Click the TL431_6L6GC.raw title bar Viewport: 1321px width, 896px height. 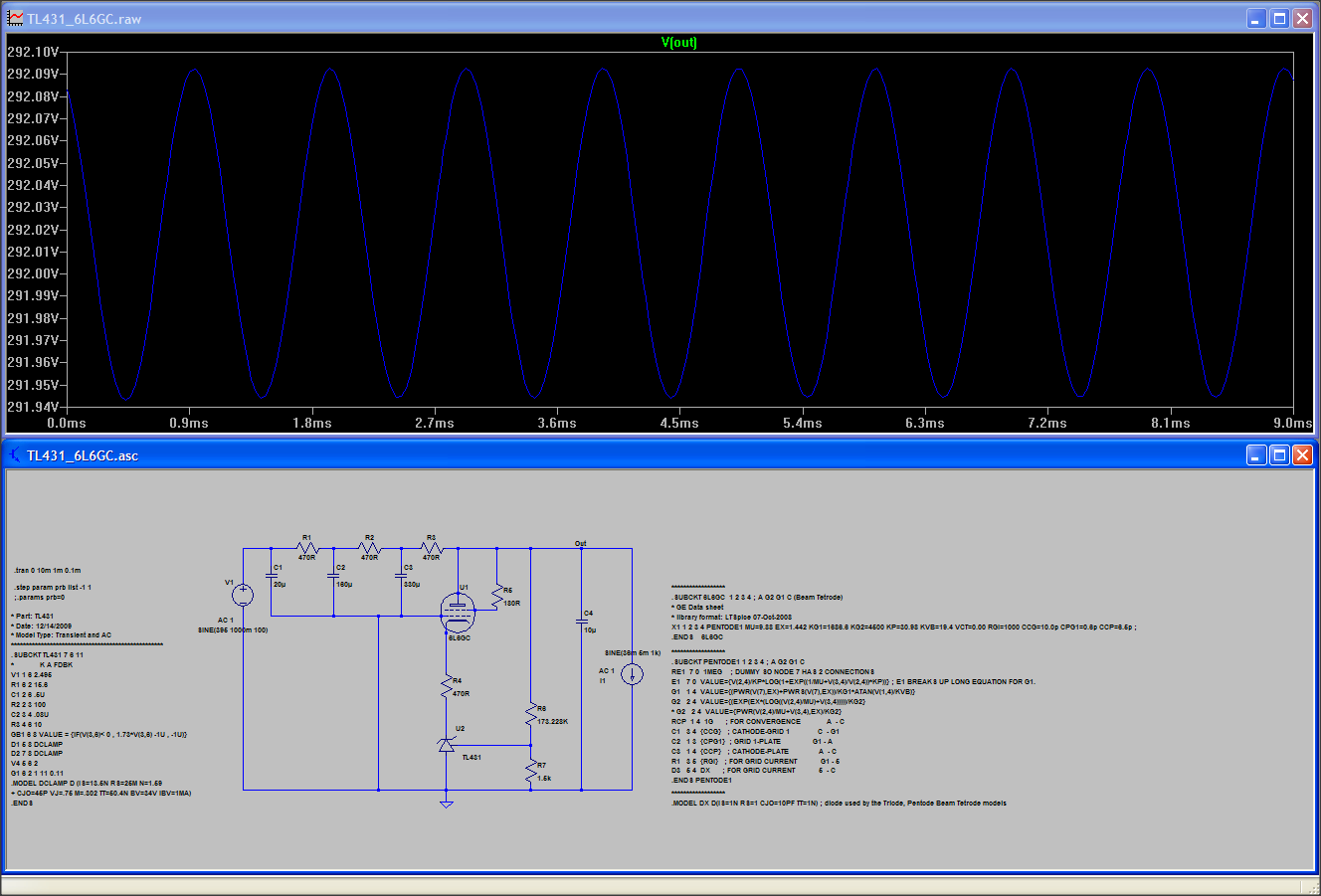[x=660, y=18]
